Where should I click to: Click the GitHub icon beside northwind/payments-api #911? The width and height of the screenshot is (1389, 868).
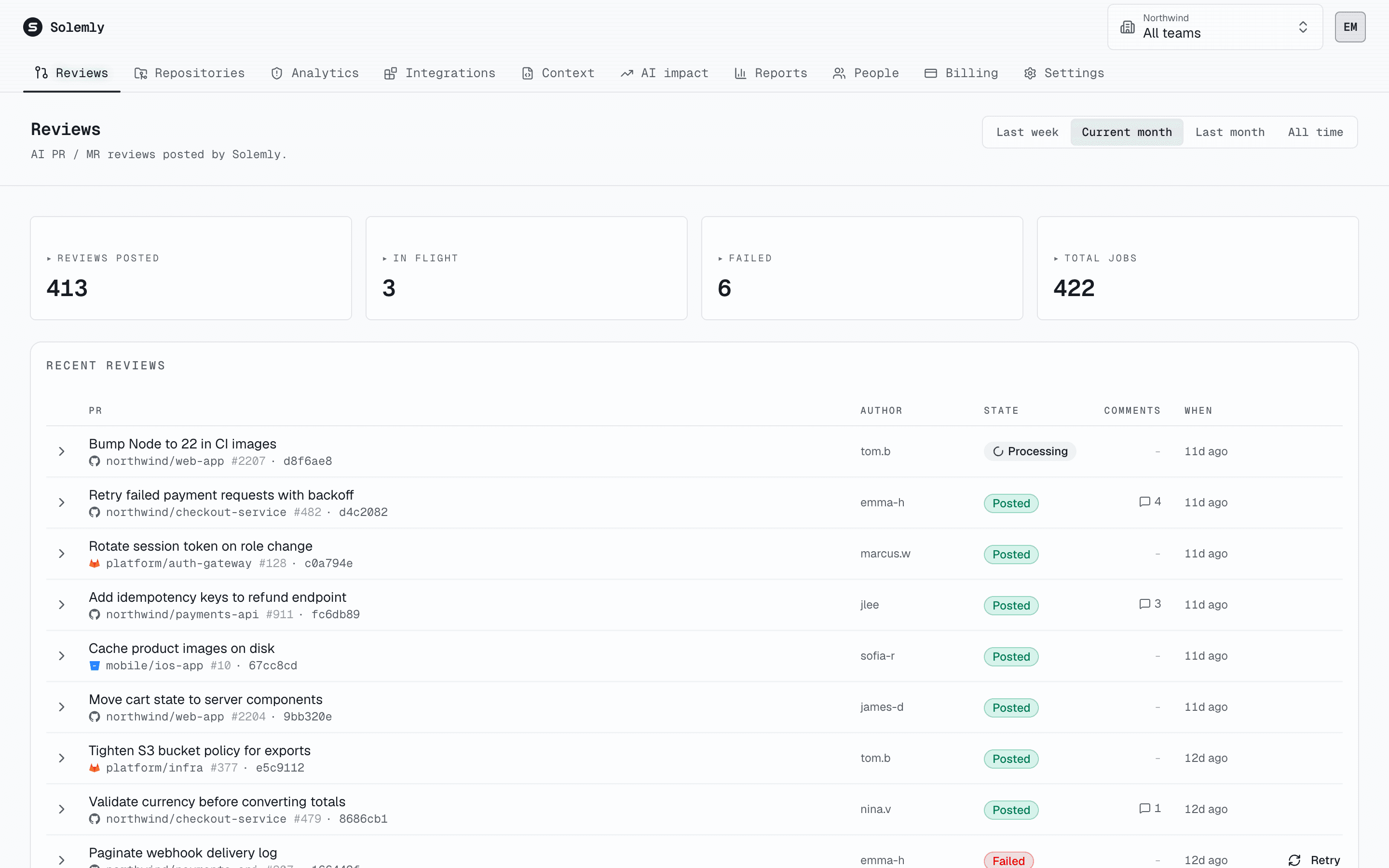point(95,614)
